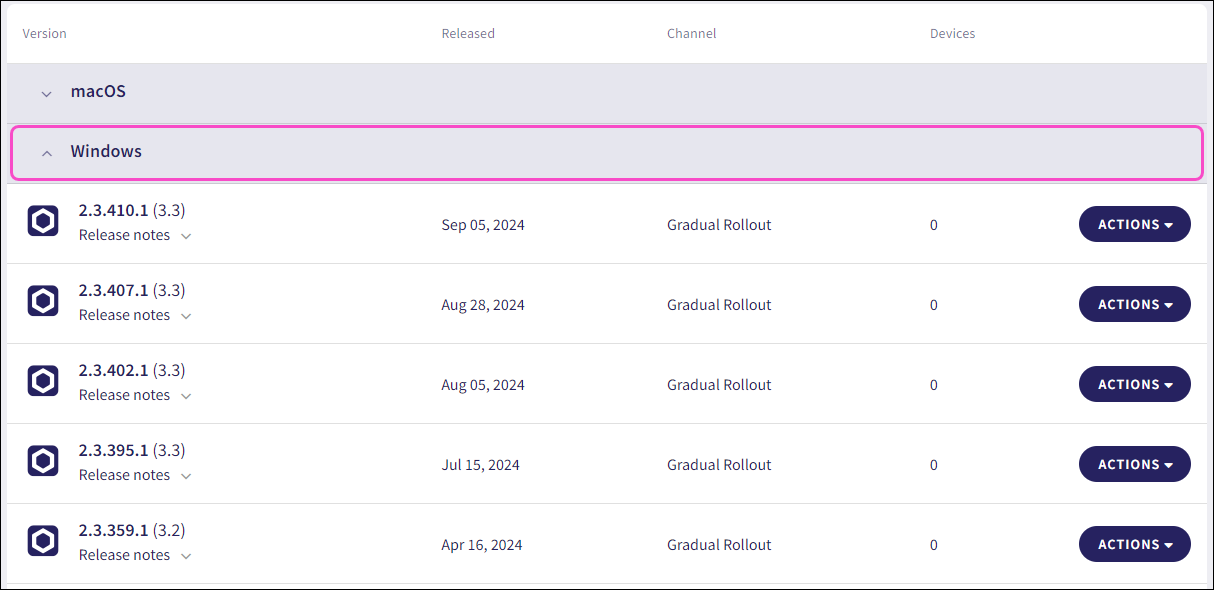The width and height of the screenshot is (1214, 590).
Task: Click the app icon beside version 2.3.410.1
Action: point(43,221)
